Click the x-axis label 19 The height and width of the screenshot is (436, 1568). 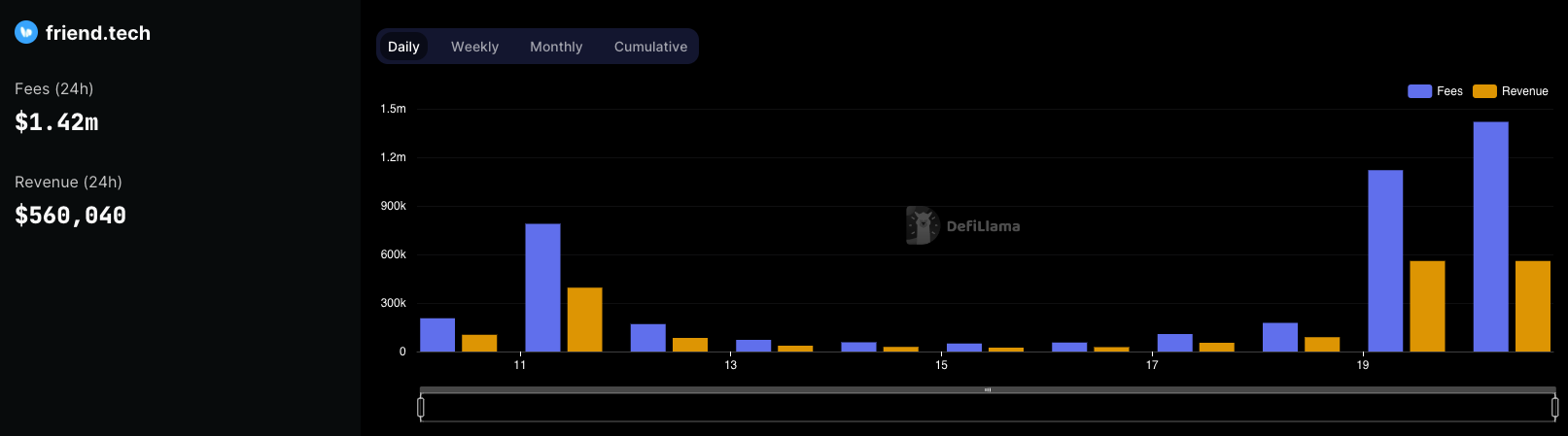(x=1363, y=365)
